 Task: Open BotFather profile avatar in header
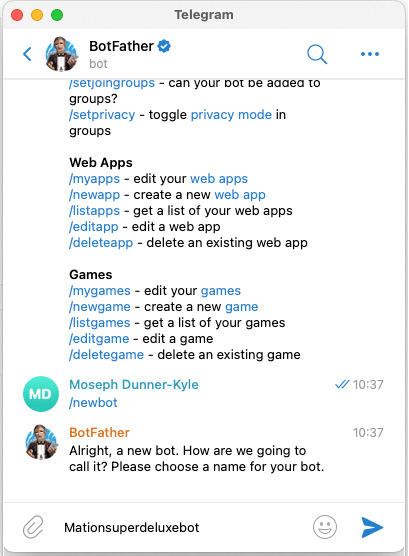coord(62,54)
